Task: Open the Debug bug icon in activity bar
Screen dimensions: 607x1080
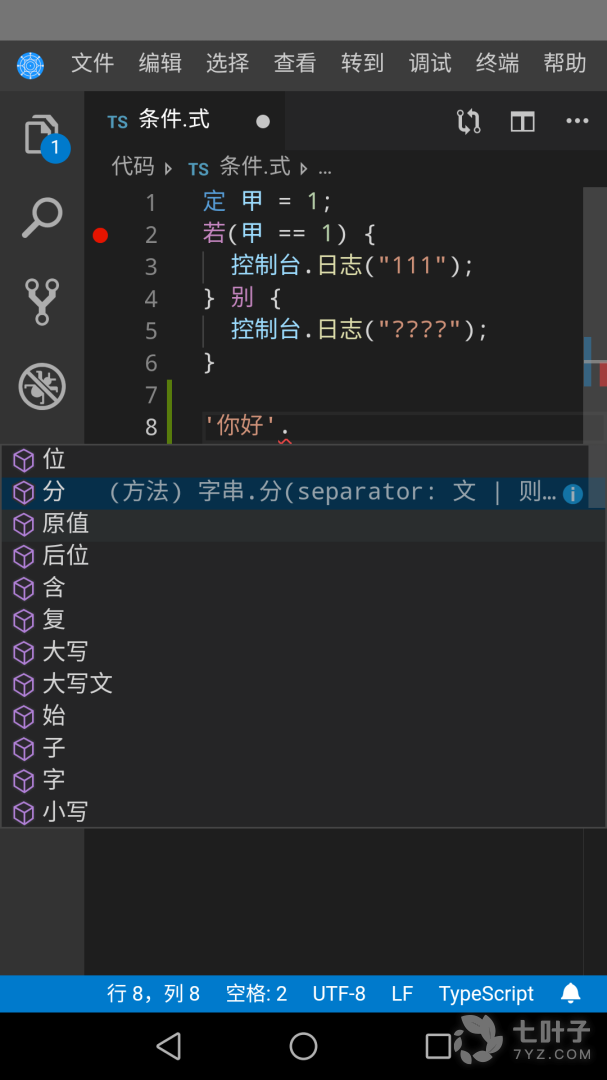Action: (x=42, y=386)
